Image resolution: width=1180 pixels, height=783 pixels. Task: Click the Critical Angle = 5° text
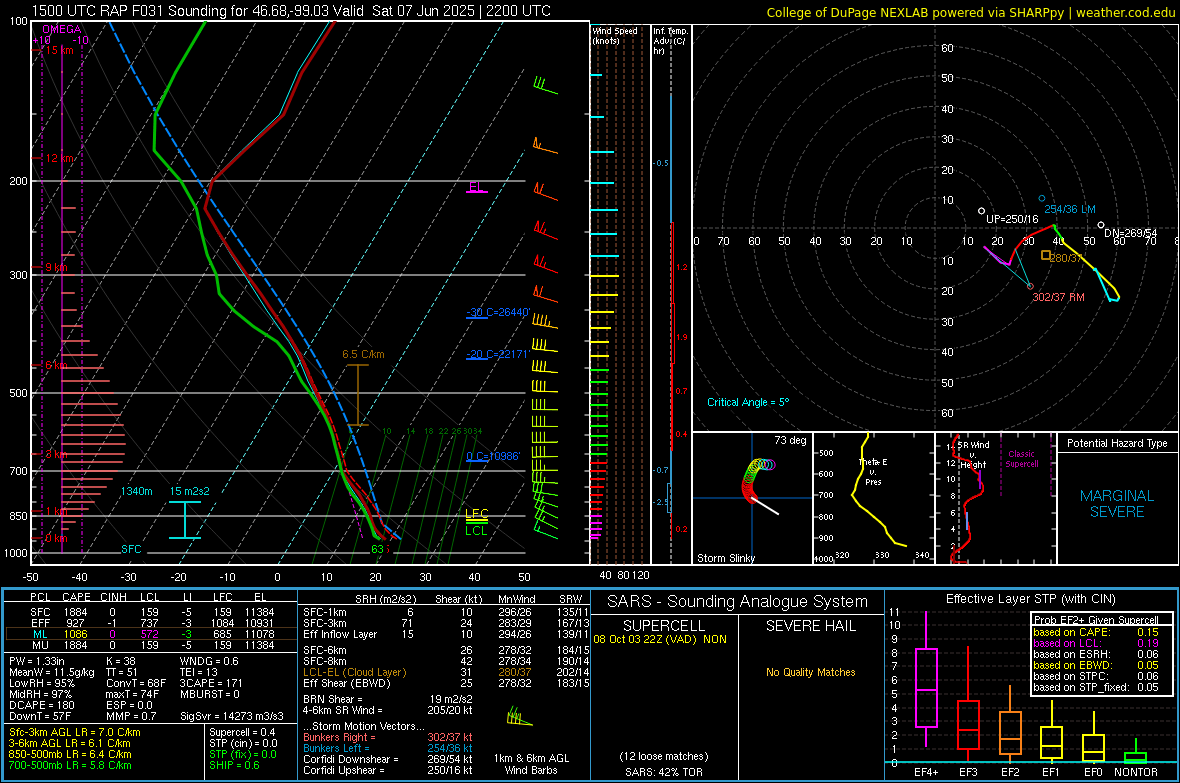[x=748, y=402]
